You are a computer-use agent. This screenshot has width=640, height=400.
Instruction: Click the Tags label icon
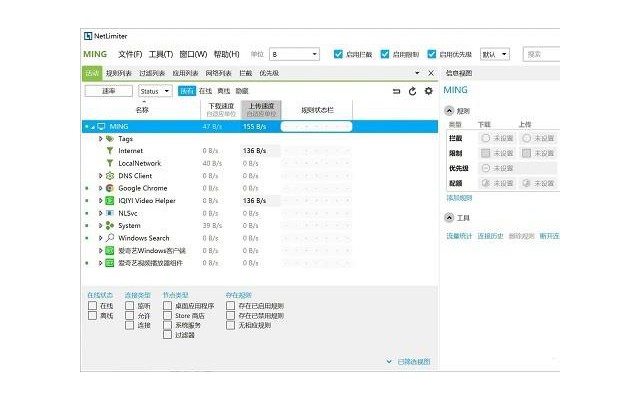(109, 139)
